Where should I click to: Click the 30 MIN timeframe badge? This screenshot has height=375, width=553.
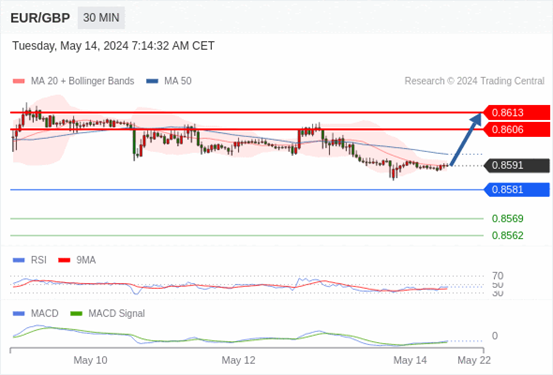[x=101, y=18]
